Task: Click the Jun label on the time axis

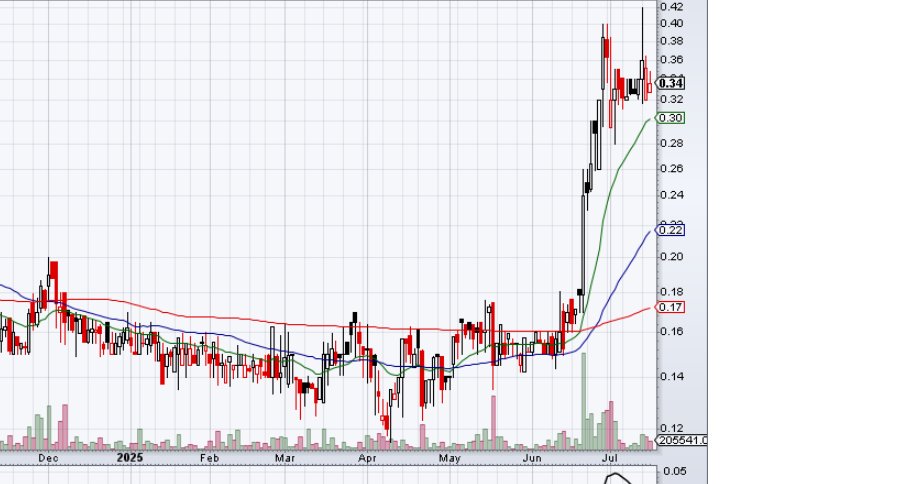Action: tap(532, 458)
